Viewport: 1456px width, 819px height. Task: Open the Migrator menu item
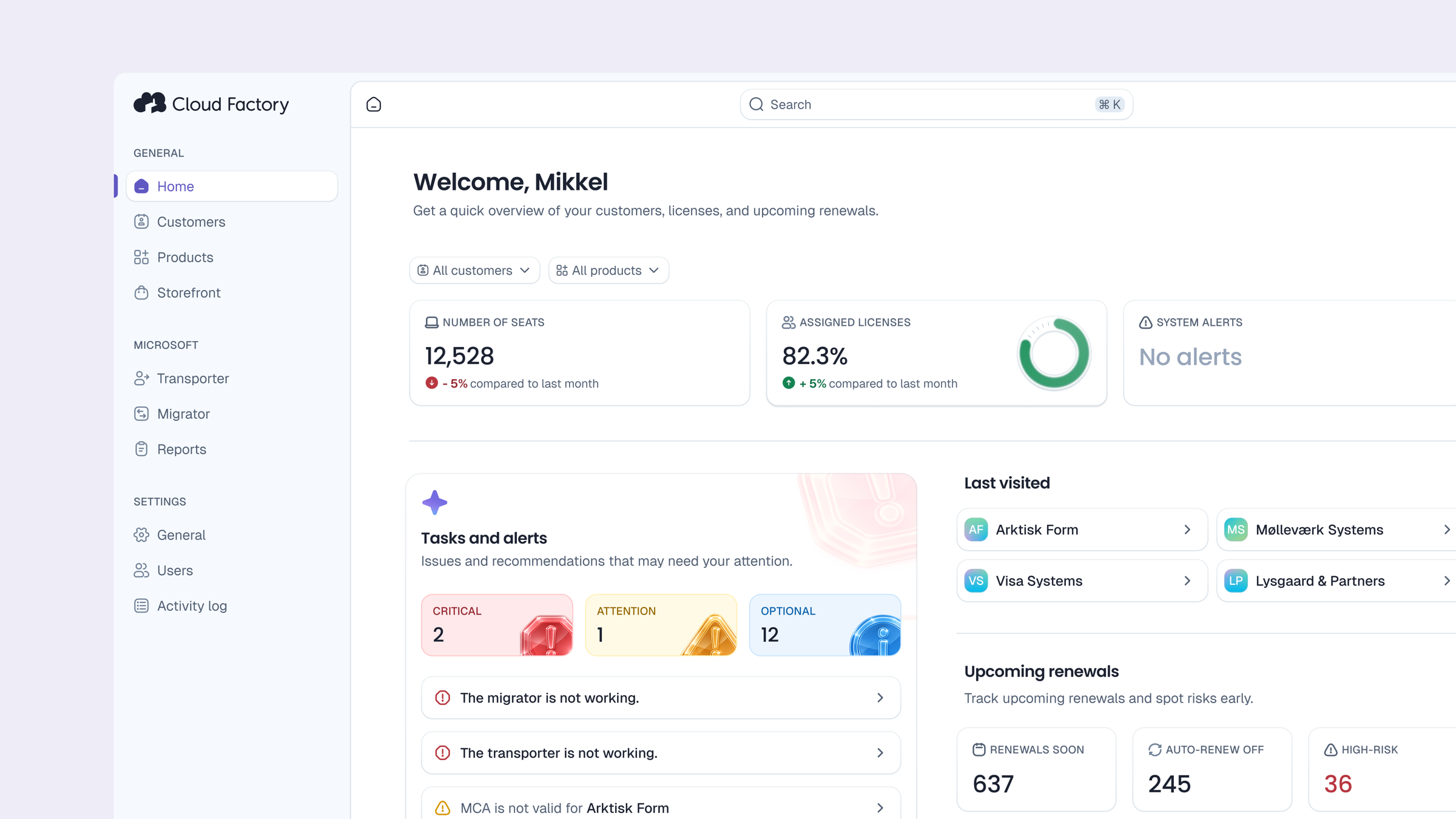[232, 414]
